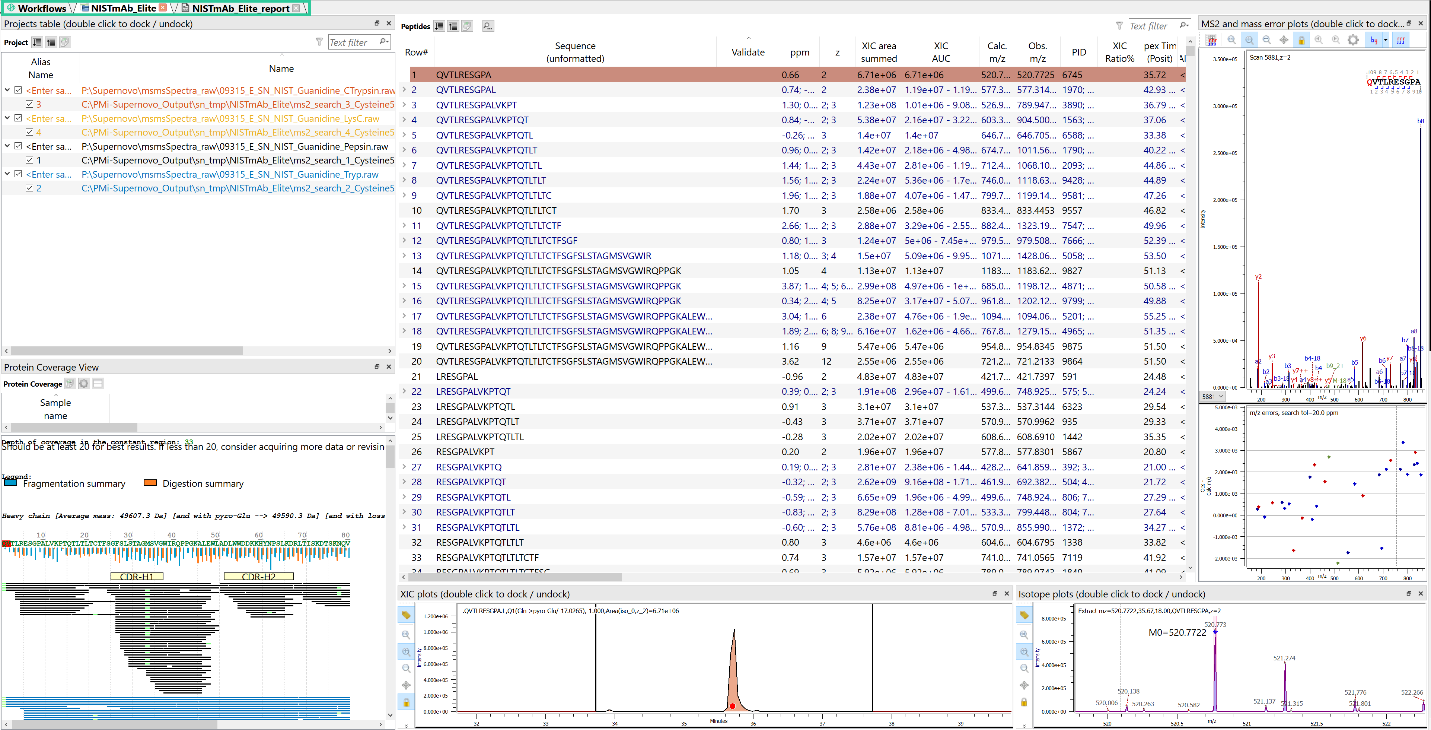Focus the Peptides table text filter field
This screenshot has height=730, width=1431.
1158,26
